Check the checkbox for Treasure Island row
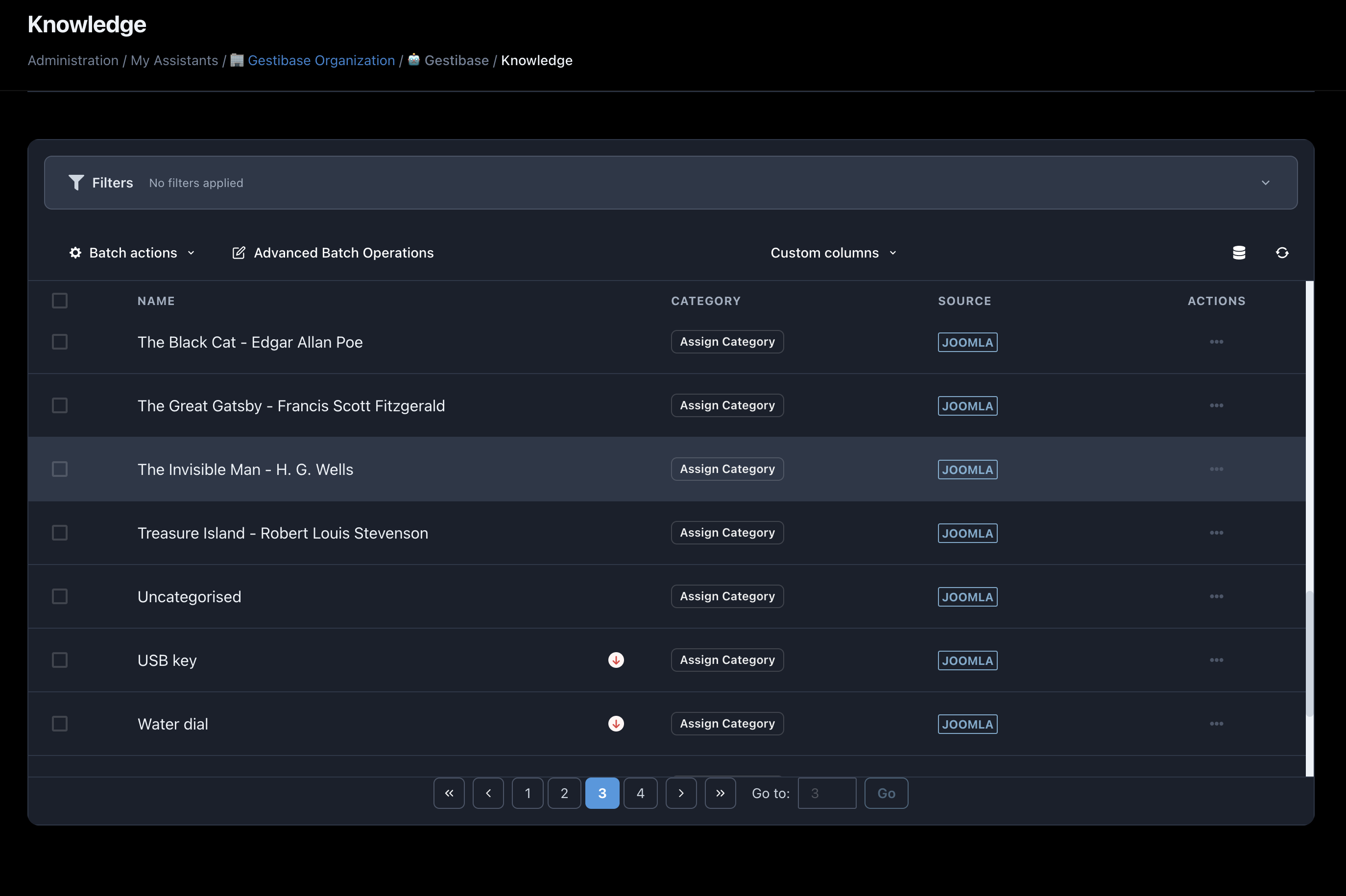Screen dimensions: 1346x896 [59, 533]
